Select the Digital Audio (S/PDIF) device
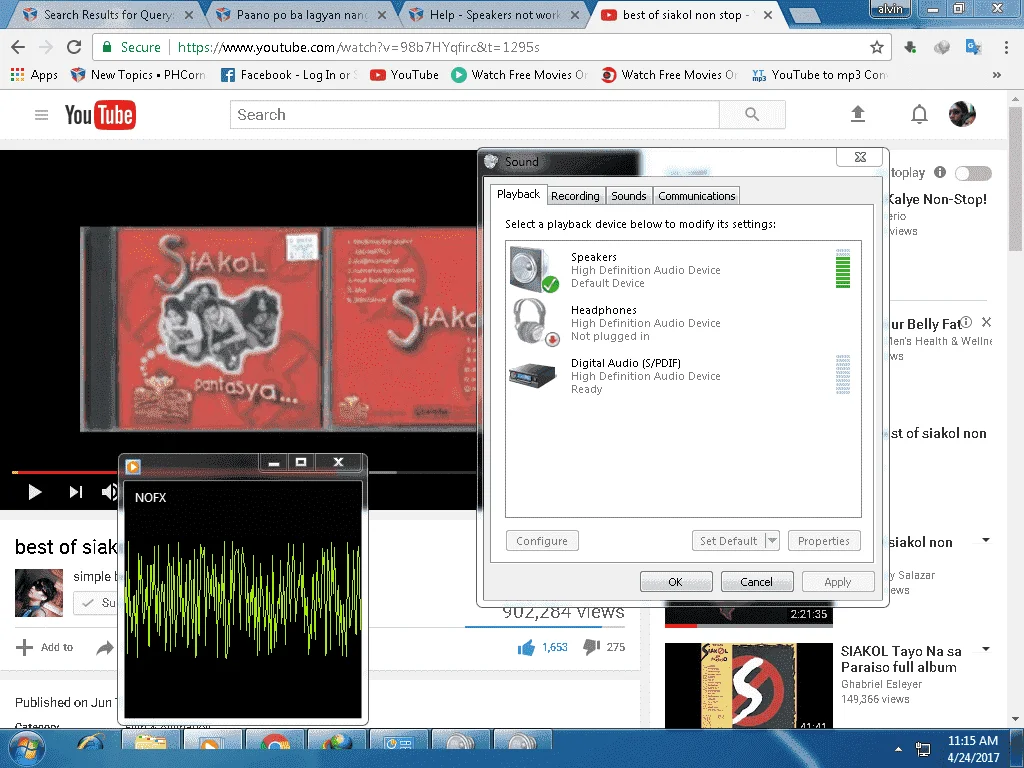This screenshot has height=768, width=1024. [x=682, y=376]
